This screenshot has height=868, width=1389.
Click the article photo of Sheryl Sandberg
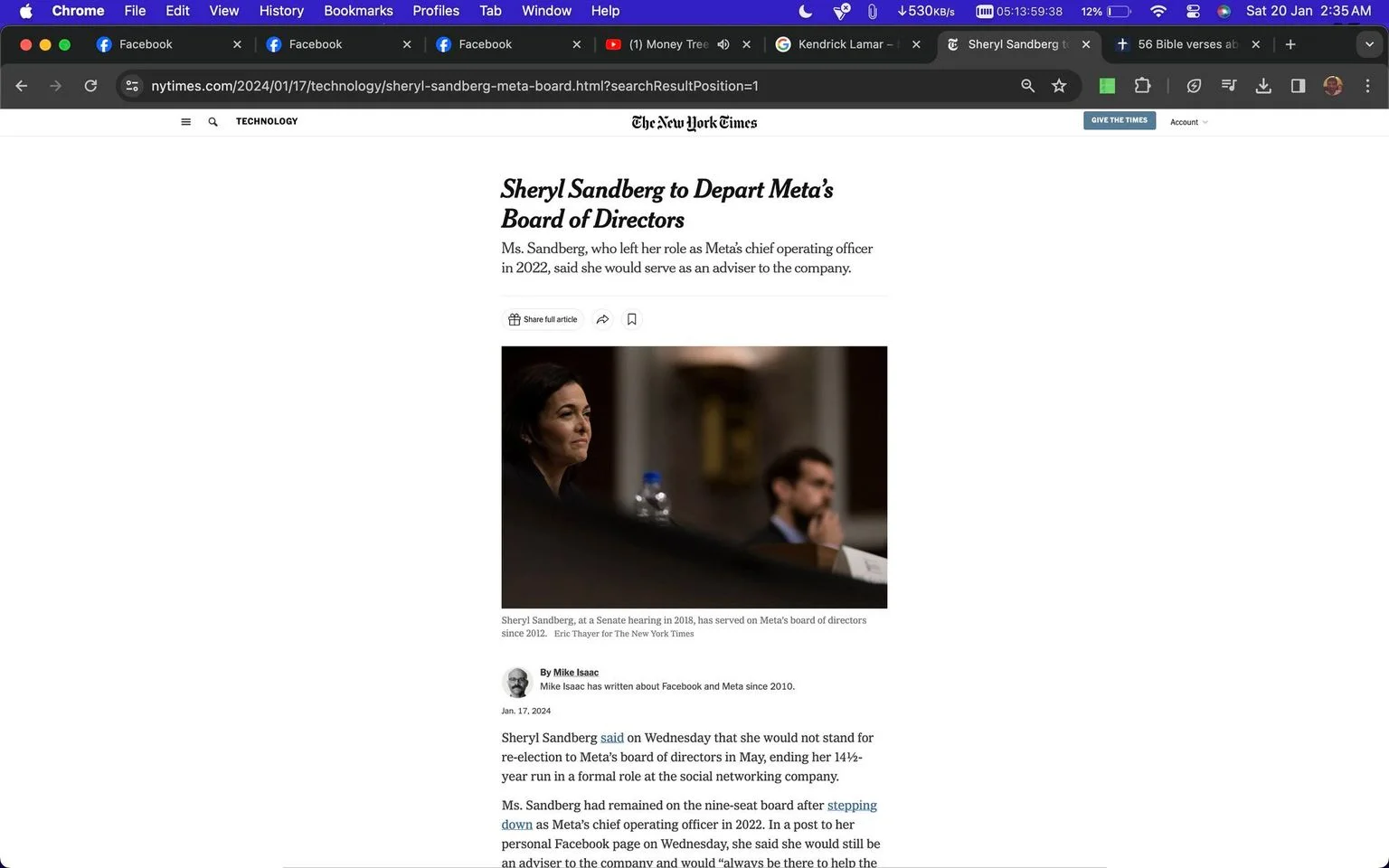[694, 476]
